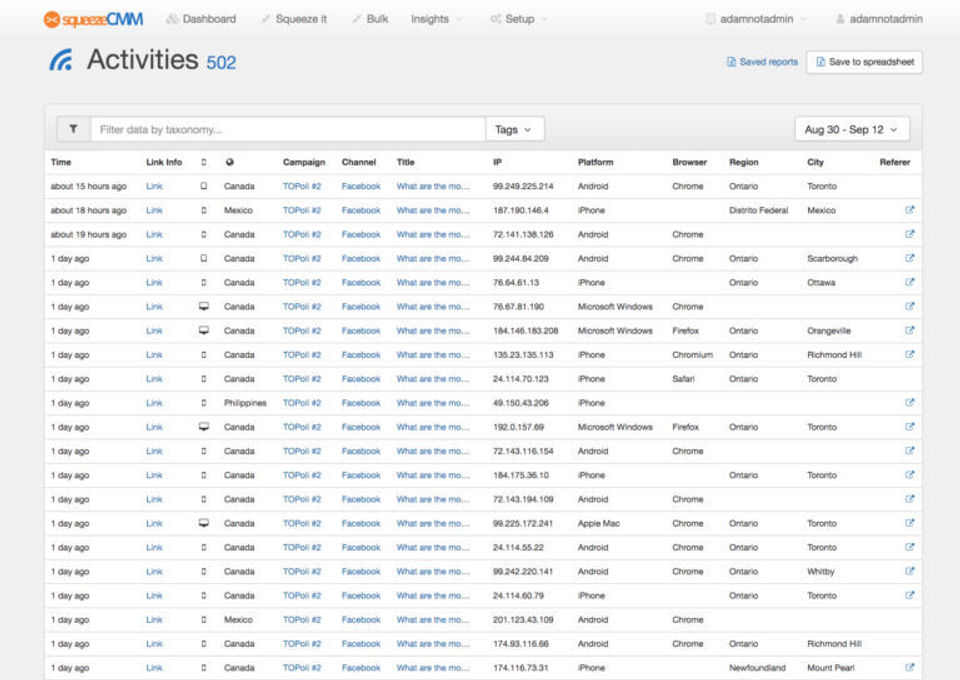Image resolution: width=960 pixels, height=680 pixels.
Task: Click desktop device icon in Apple Mac row
Action: [x=204, y=523]
